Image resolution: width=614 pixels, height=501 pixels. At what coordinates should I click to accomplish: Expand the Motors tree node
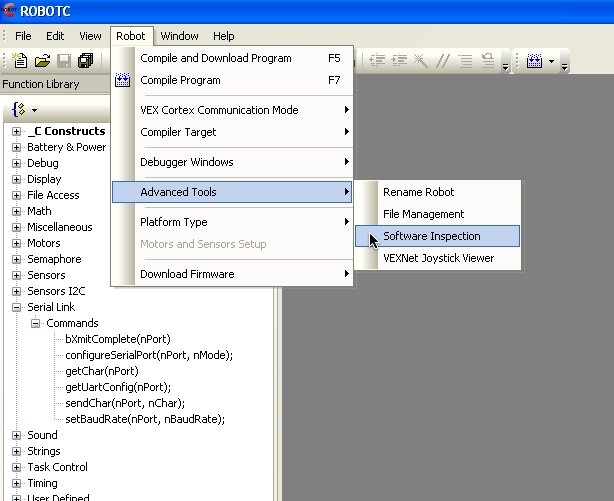click(16, 243)
